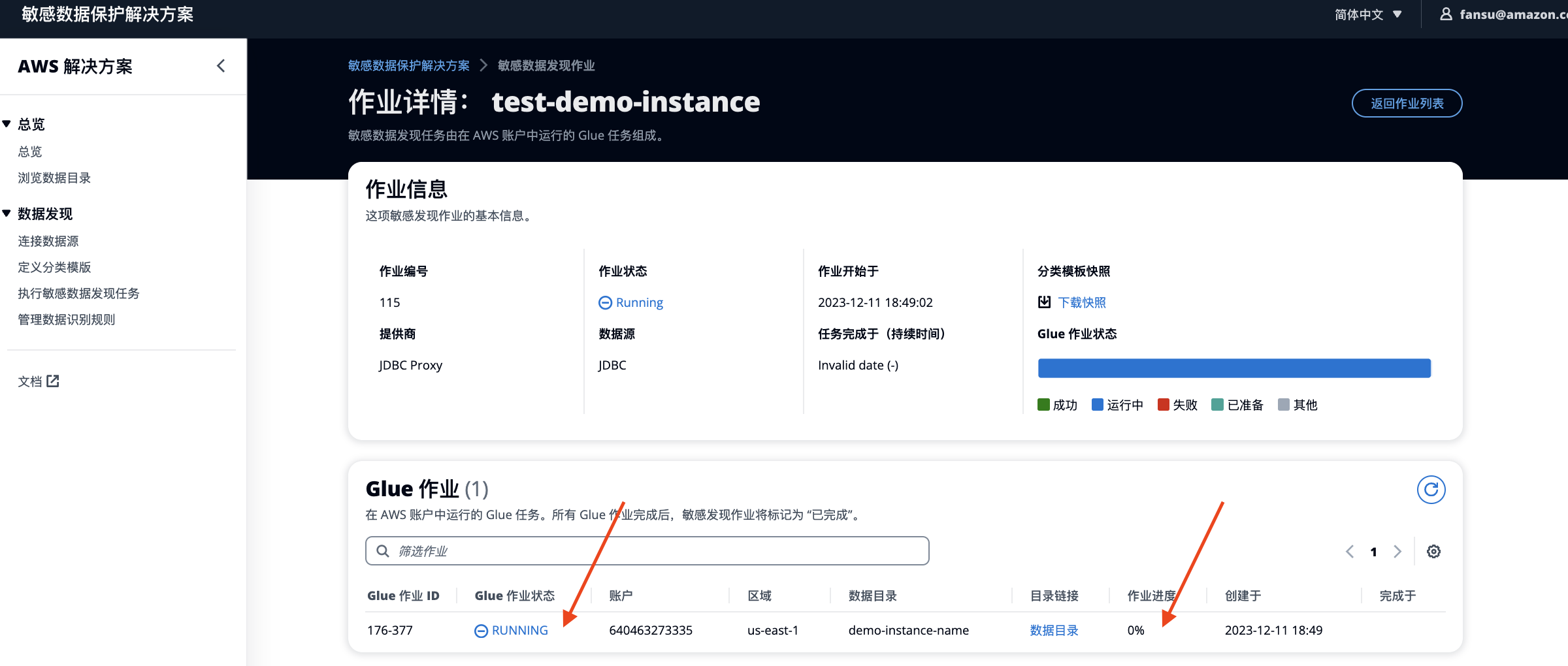Click demo-instance-name cell

tap(909, 630)
